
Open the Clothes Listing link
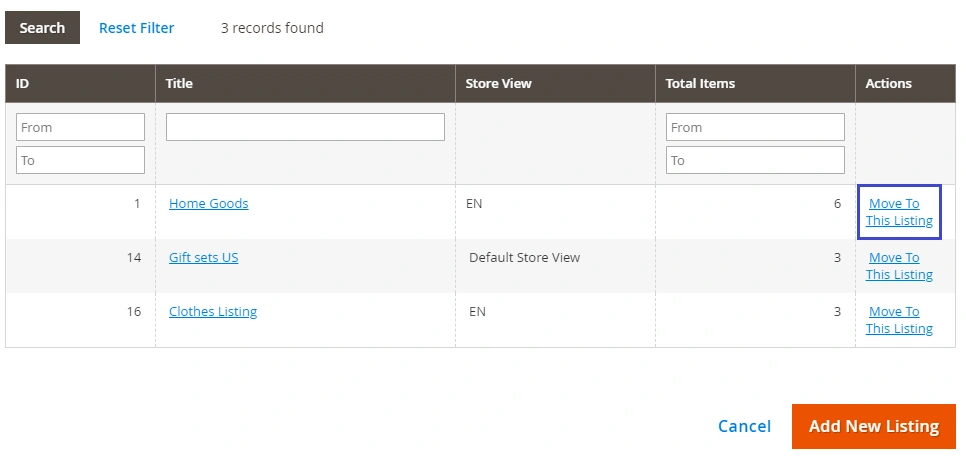tap(212, 312)
